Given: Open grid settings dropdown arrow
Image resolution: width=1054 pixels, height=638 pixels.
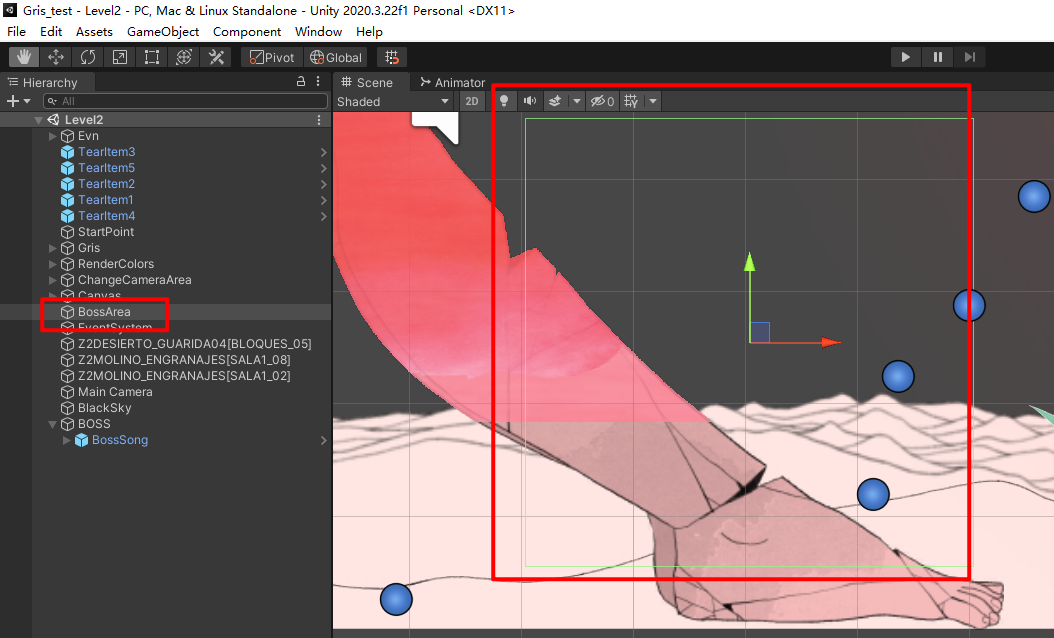Looking at the screenshot, I should tap(653, 102).
